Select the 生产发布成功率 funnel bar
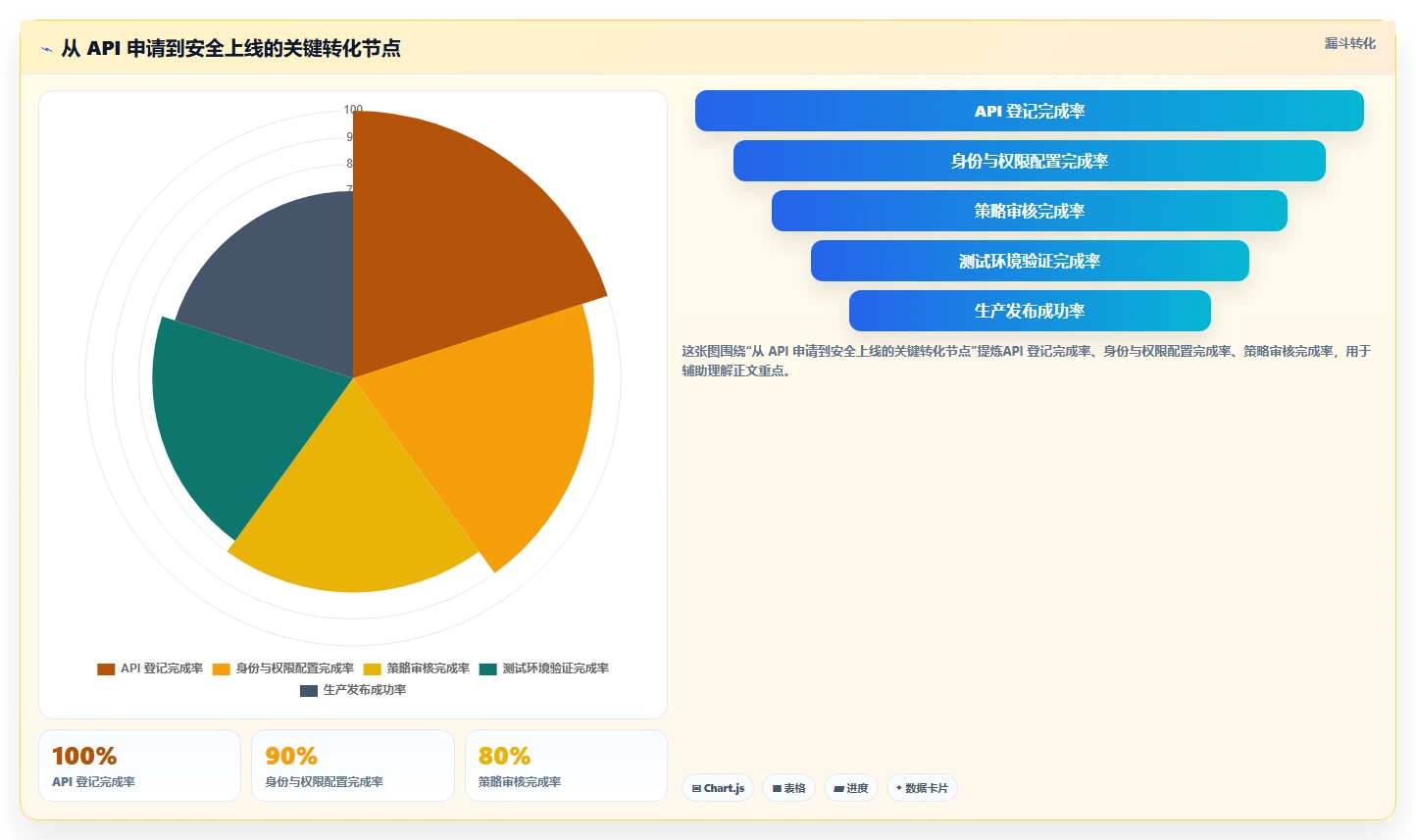The image size is (1416, 840). pyautogui.click(x=1029, y=311)
